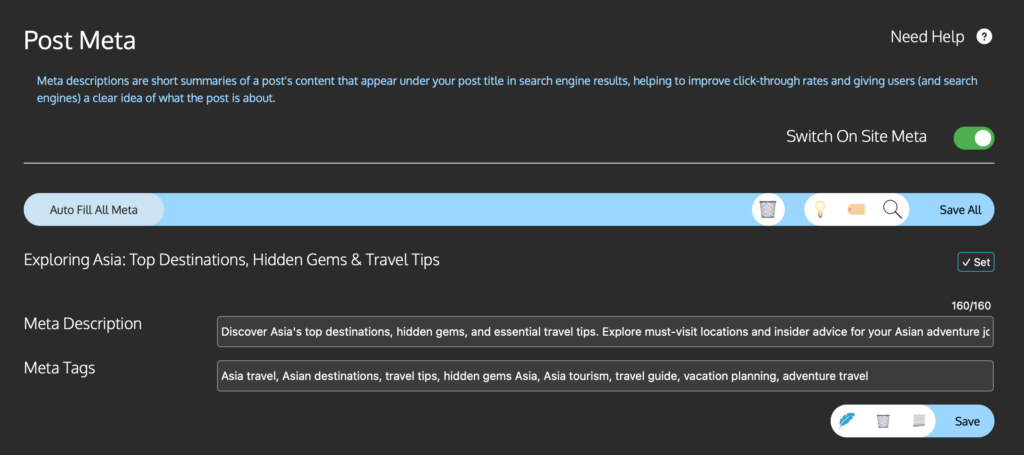This screenshot has width=1024, height=455.
Task: Toggle the Set checkbox for the post
Action: point(975,262)
